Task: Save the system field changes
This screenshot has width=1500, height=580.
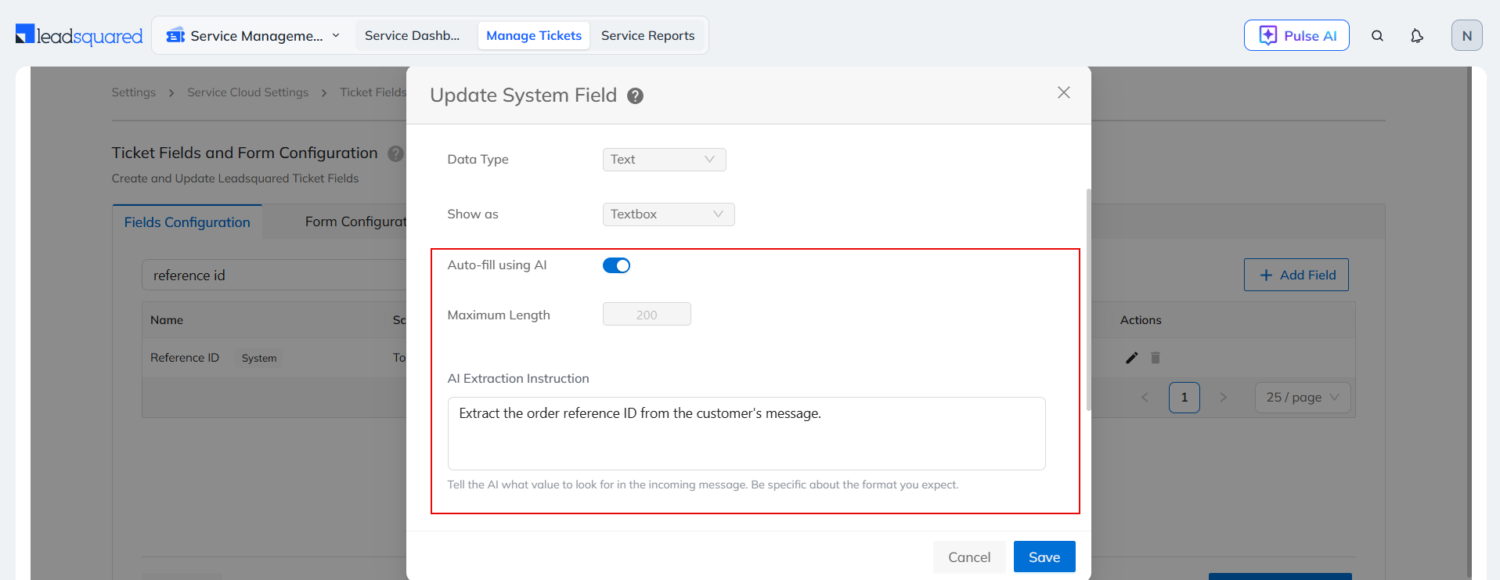Action: pyautogui.click(x=1044, y=557)
